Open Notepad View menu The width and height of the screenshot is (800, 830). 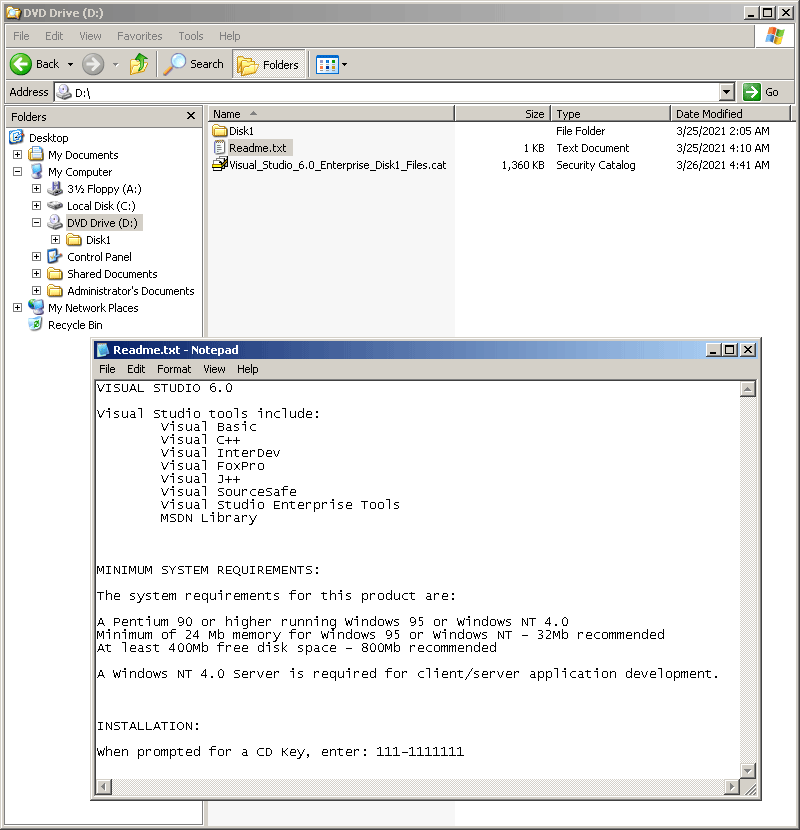214,369
